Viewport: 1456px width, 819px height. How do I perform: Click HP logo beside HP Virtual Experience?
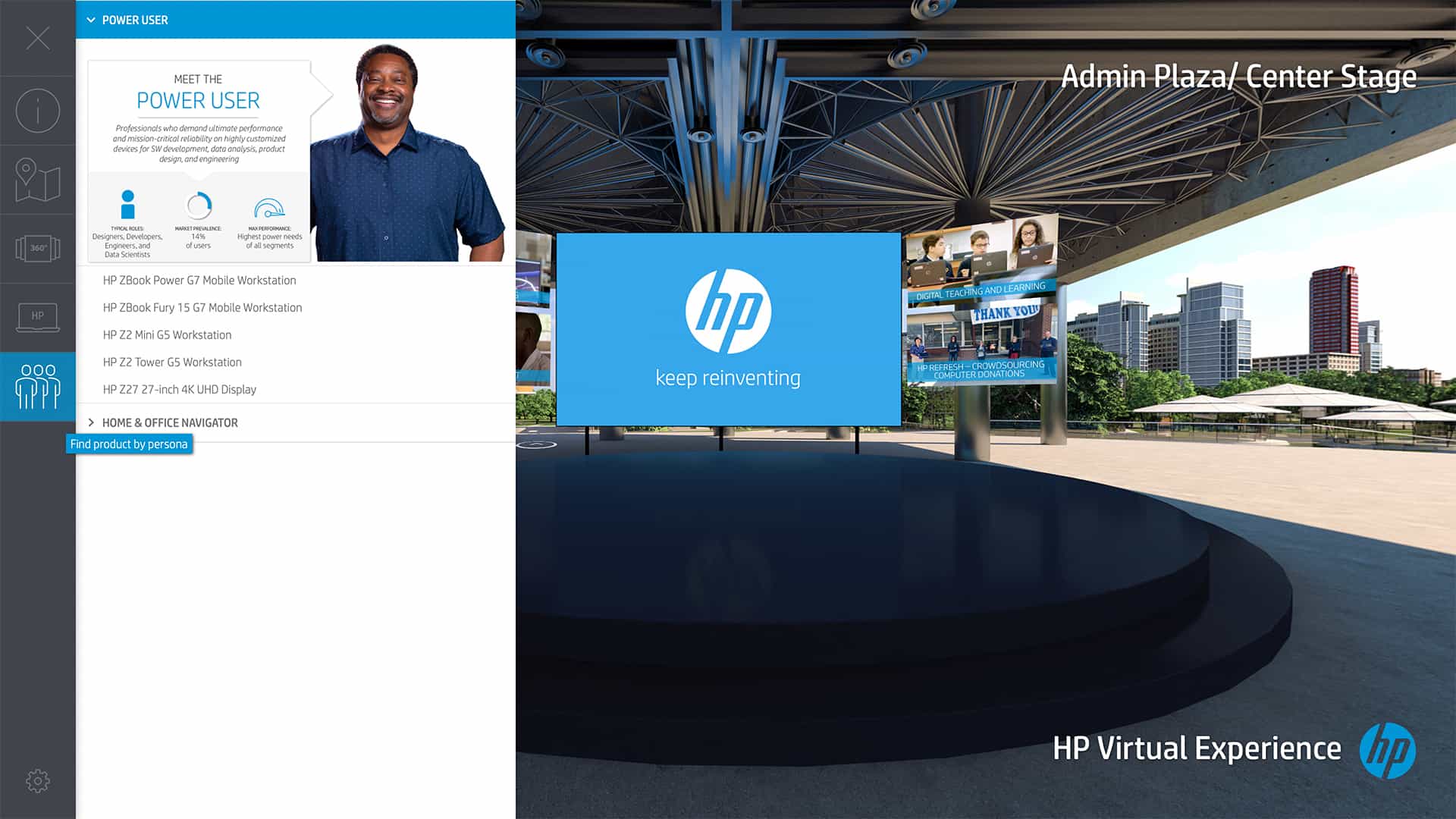point(1387,750)
